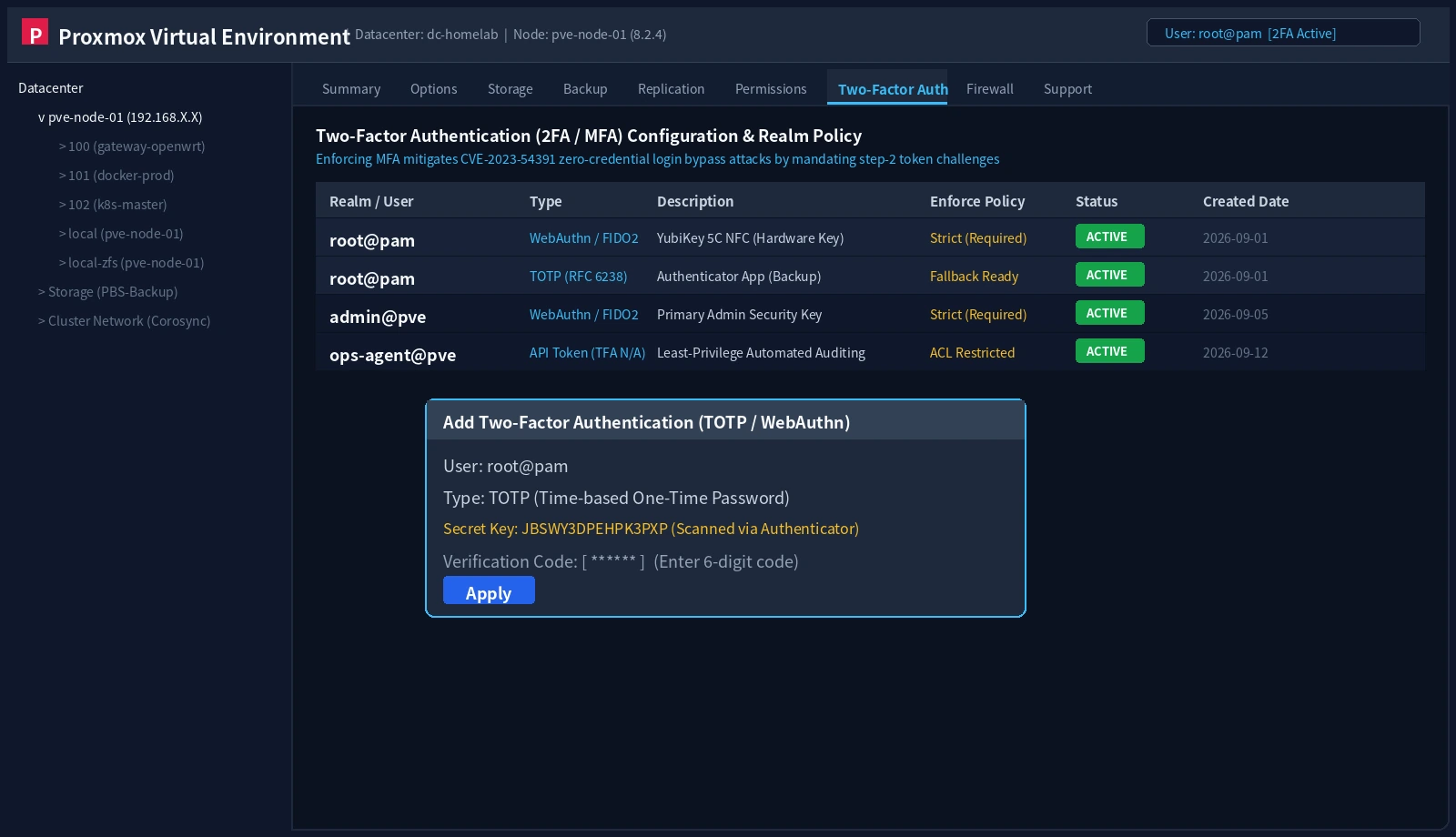The height and width of the screenshot is (837, 1456).
Task: Click WebAuthn / FIDO2 in YubiKey row
Action: click(x=584, y=238)
